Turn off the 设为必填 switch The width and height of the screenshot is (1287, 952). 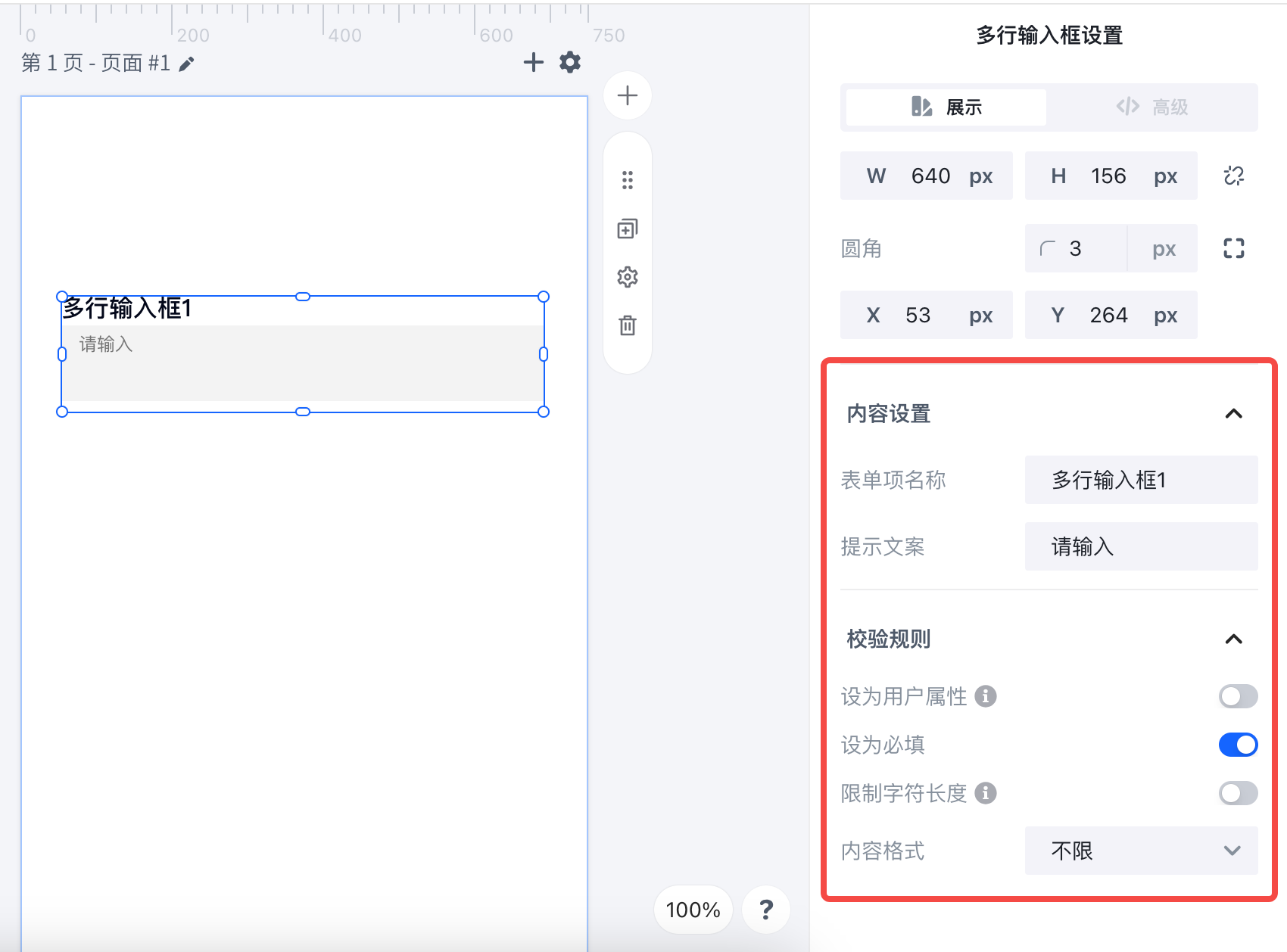(x=1239, y=745)
